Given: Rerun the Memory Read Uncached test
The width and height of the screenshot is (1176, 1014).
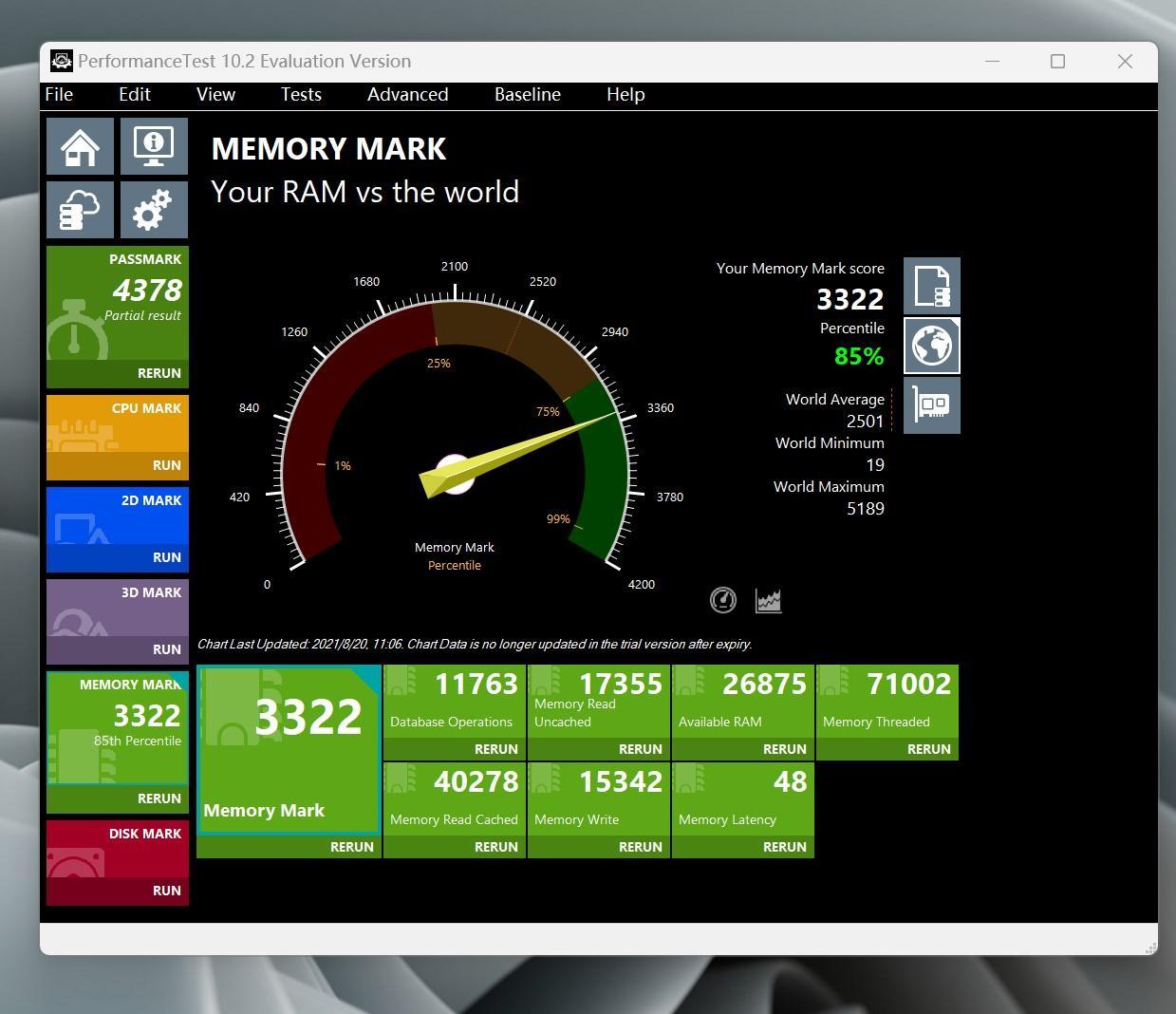Looking at the screenshot, I should point(599,749).
